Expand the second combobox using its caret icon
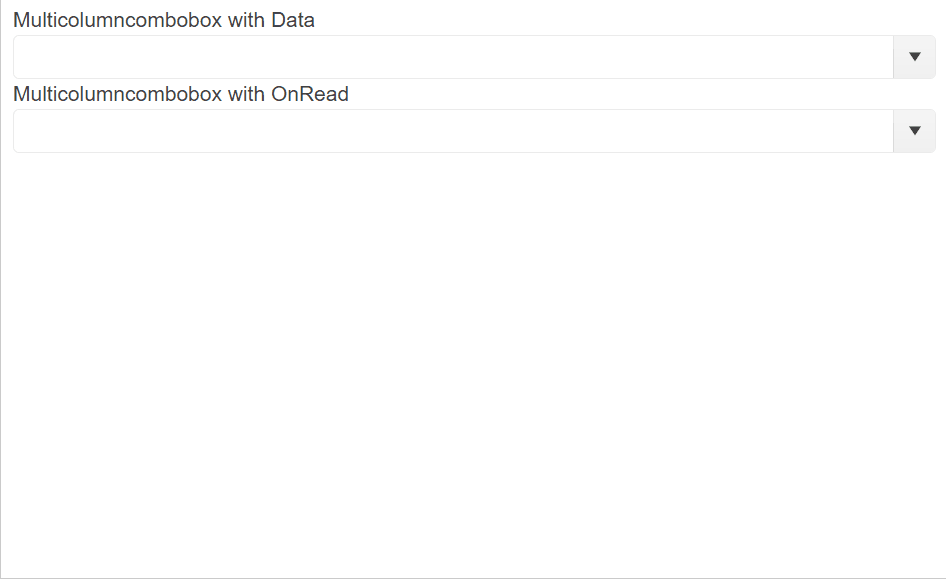This screenshot has width=946, height=579. 914,131
